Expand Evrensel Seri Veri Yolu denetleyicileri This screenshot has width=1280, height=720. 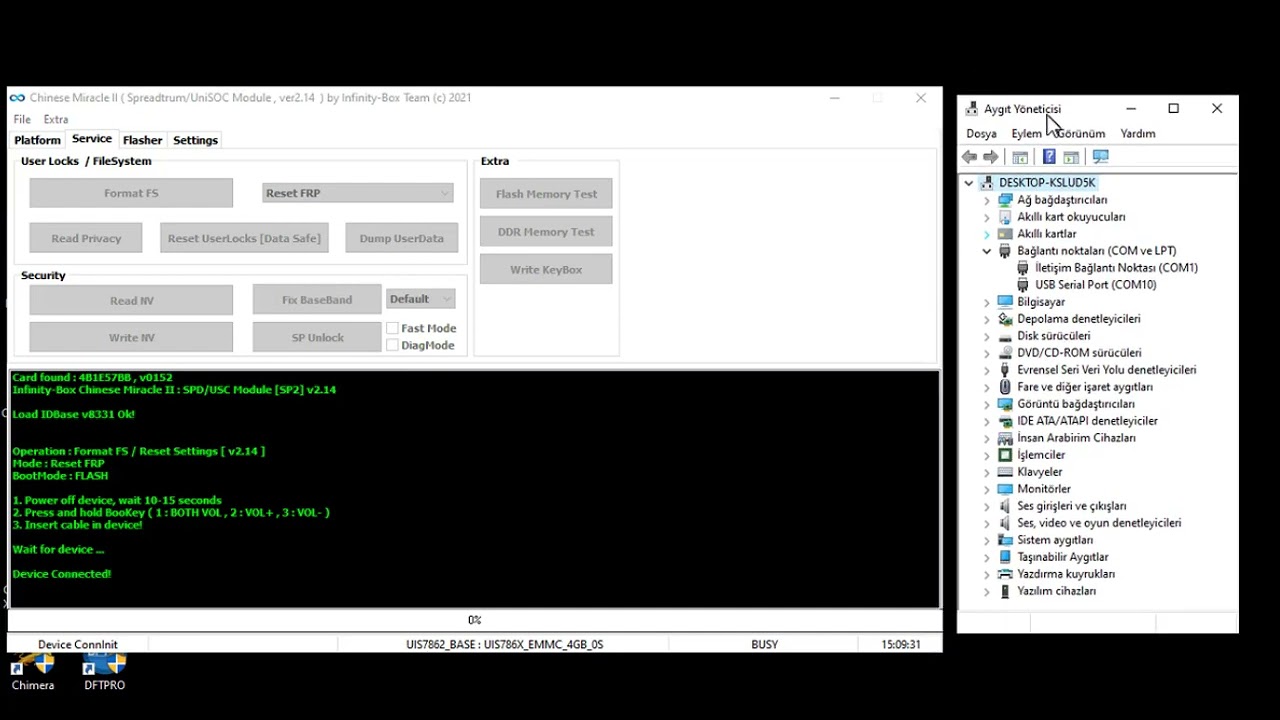click(987, 370)
